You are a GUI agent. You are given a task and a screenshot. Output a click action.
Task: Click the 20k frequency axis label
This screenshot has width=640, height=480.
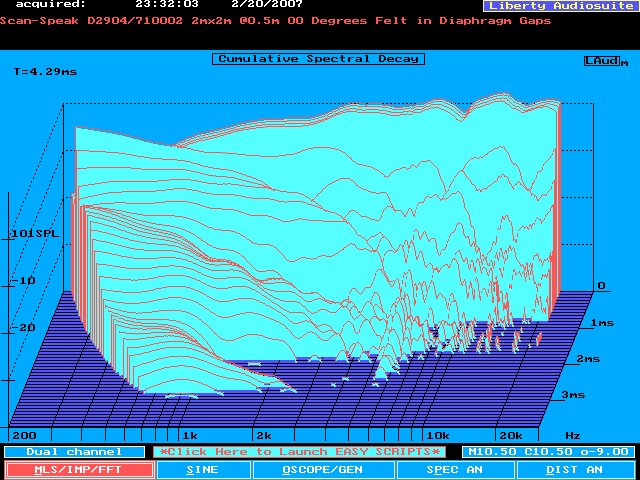(511, 436)
